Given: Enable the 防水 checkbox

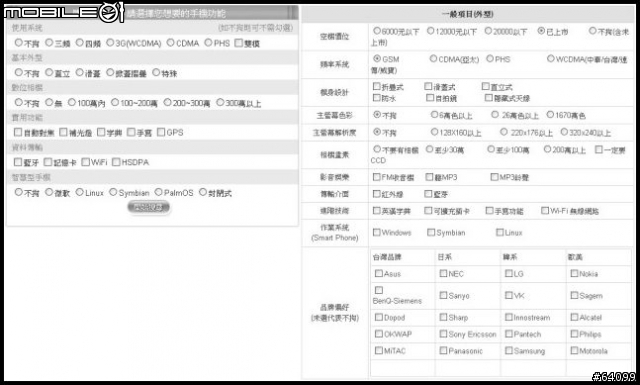Looking at the screenshot, I should tap(377, 98).
